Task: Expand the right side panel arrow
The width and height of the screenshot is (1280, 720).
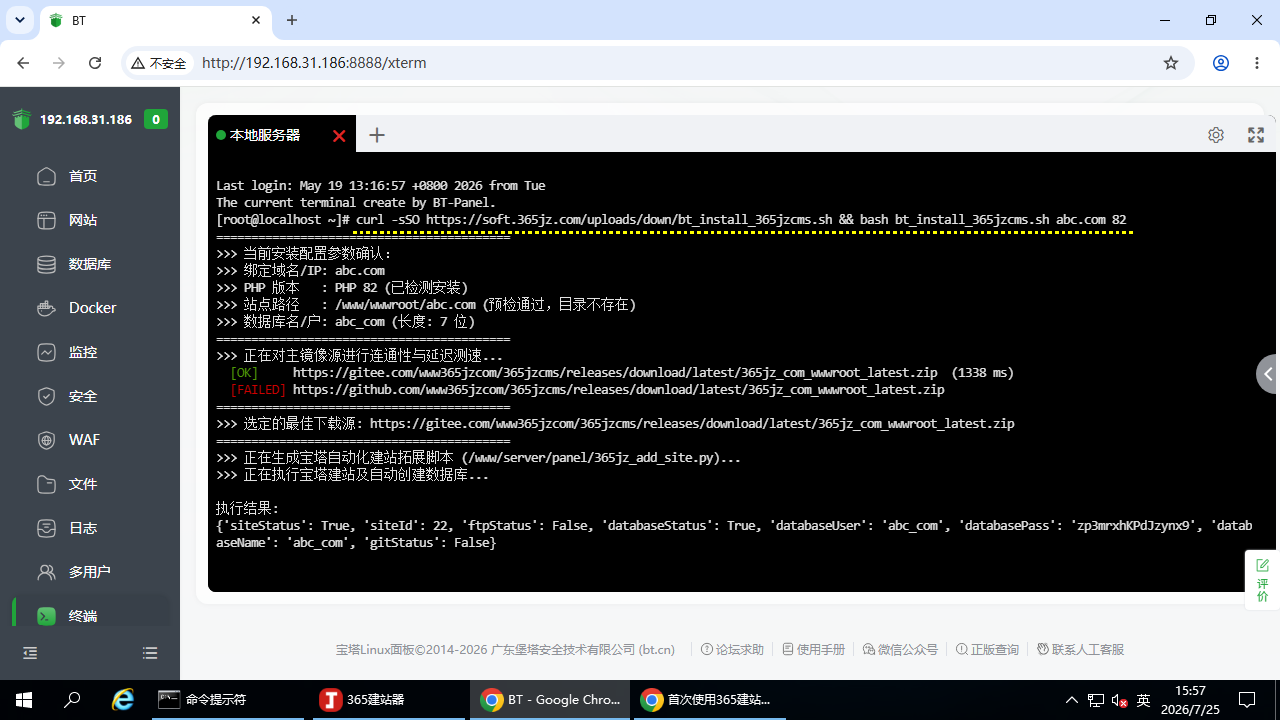Action: tap(1268, 374)
